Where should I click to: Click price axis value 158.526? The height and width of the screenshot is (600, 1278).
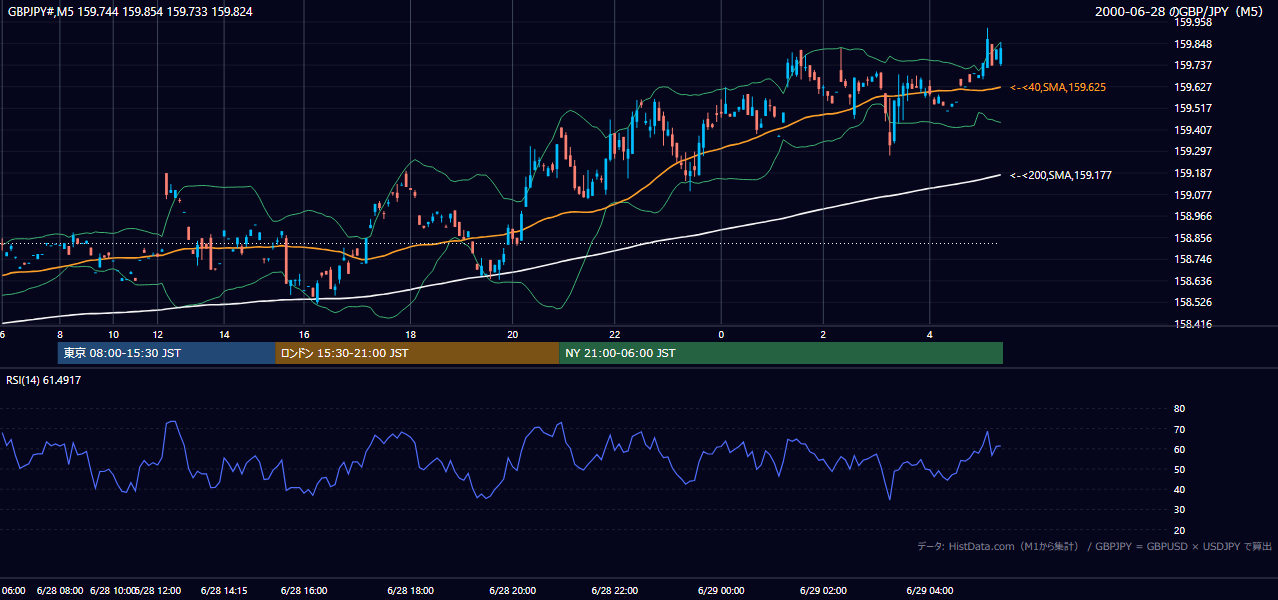(x=1193, y=303)
